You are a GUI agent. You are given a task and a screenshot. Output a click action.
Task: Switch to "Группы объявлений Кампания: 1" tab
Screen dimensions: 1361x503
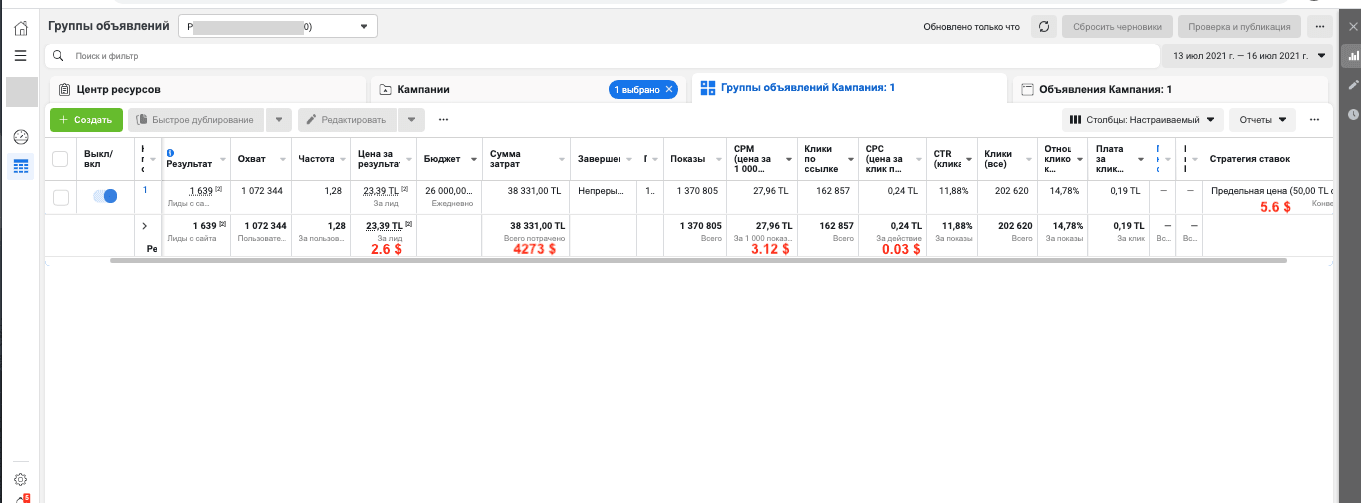848,88
